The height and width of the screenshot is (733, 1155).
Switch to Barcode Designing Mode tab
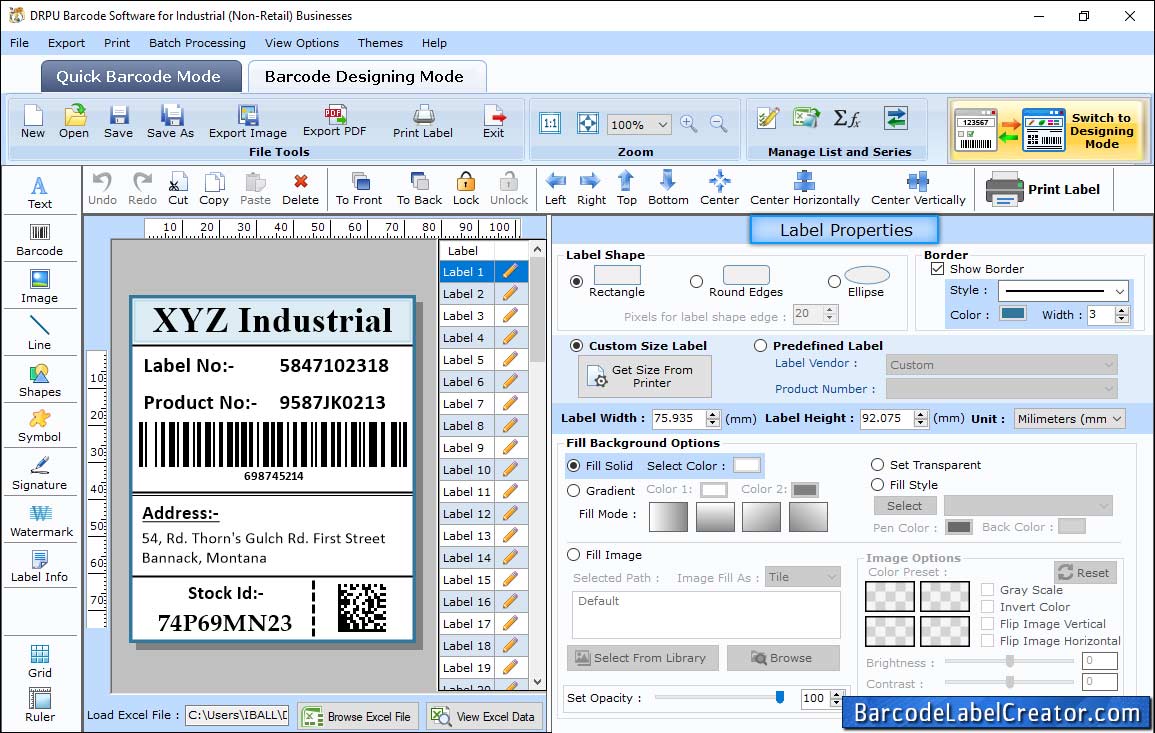[x=366, y=77]
